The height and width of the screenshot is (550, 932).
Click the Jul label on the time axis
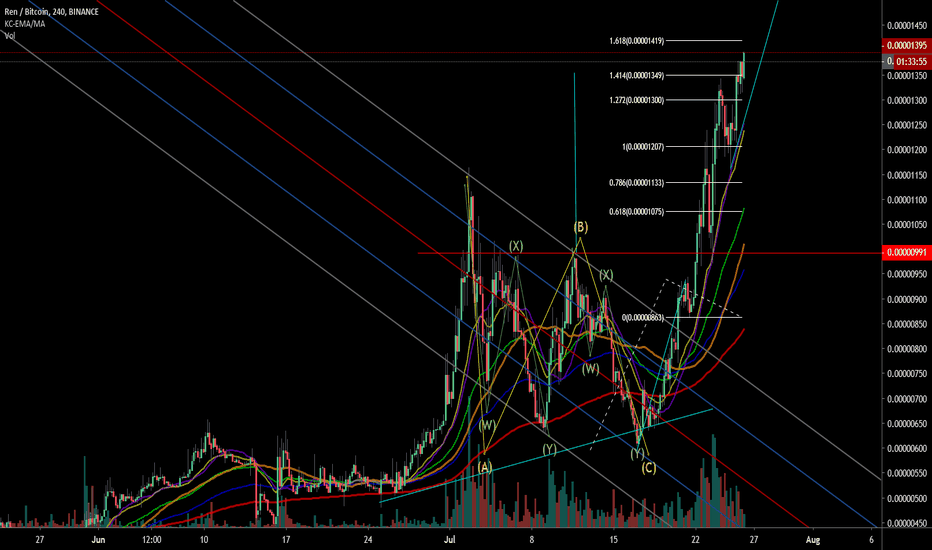[x=449, y=540]
